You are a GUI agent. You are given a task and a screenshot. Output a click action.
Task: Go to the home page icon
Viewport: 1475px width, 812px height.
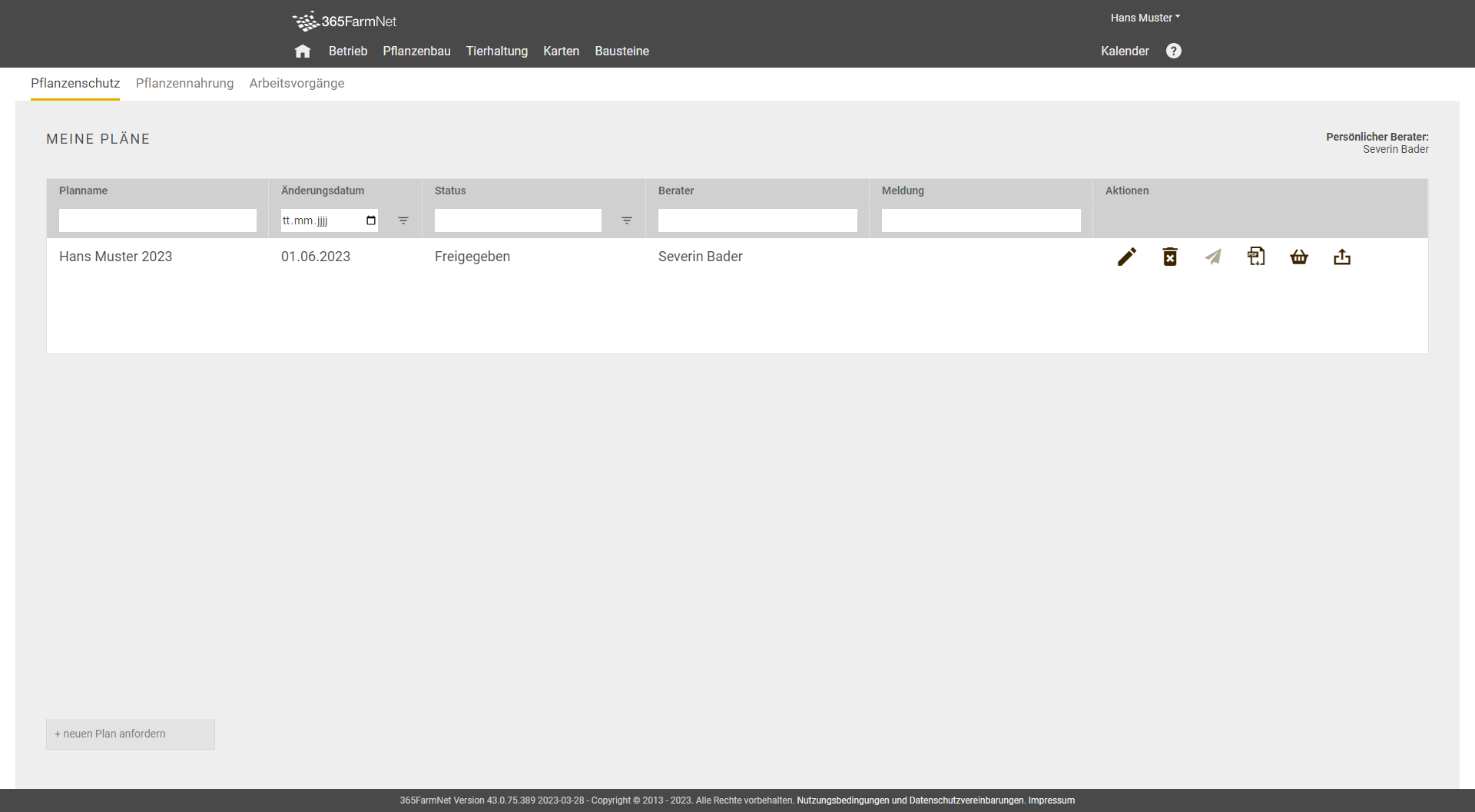(x=303, y=51)
